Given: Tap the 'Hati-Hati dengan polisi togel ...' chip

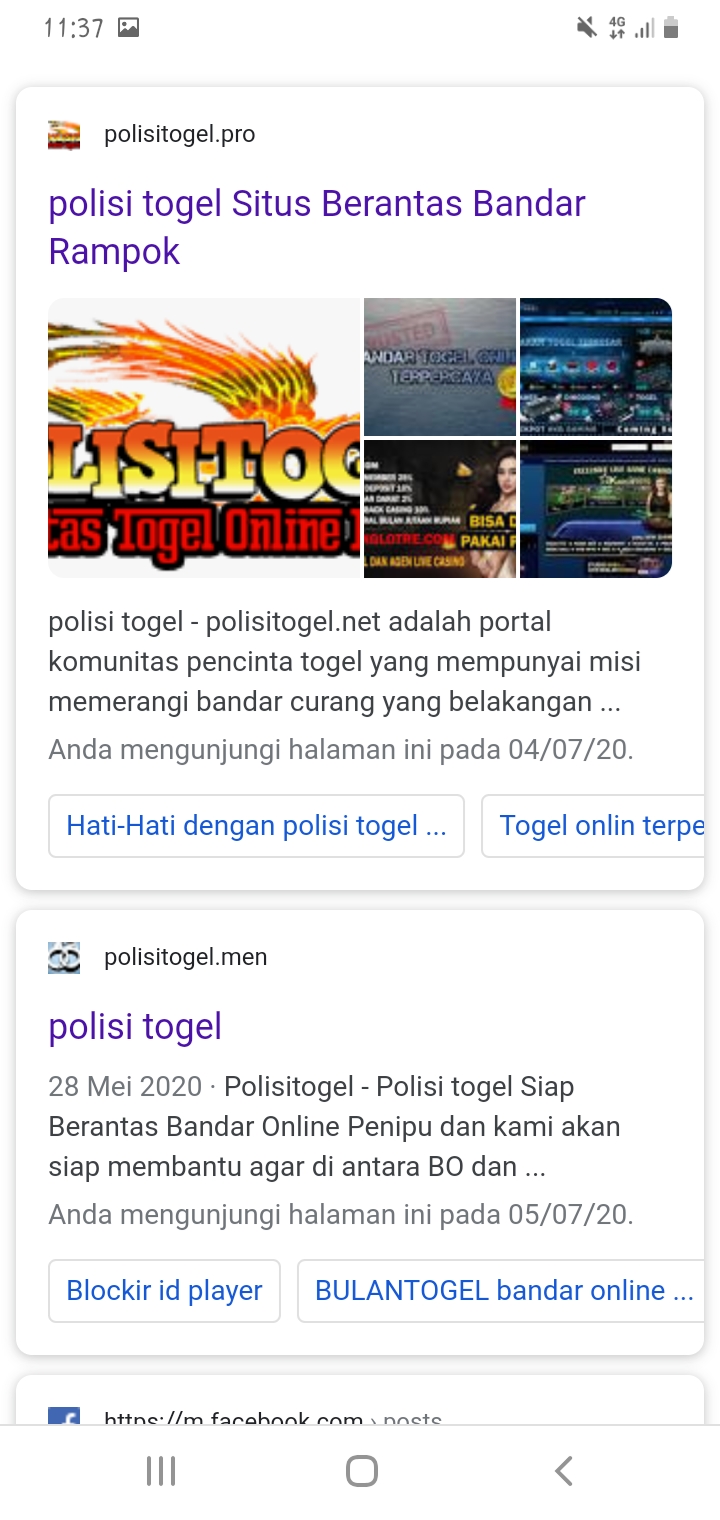Looking at the screenshot, I should (x=256, y=826).
